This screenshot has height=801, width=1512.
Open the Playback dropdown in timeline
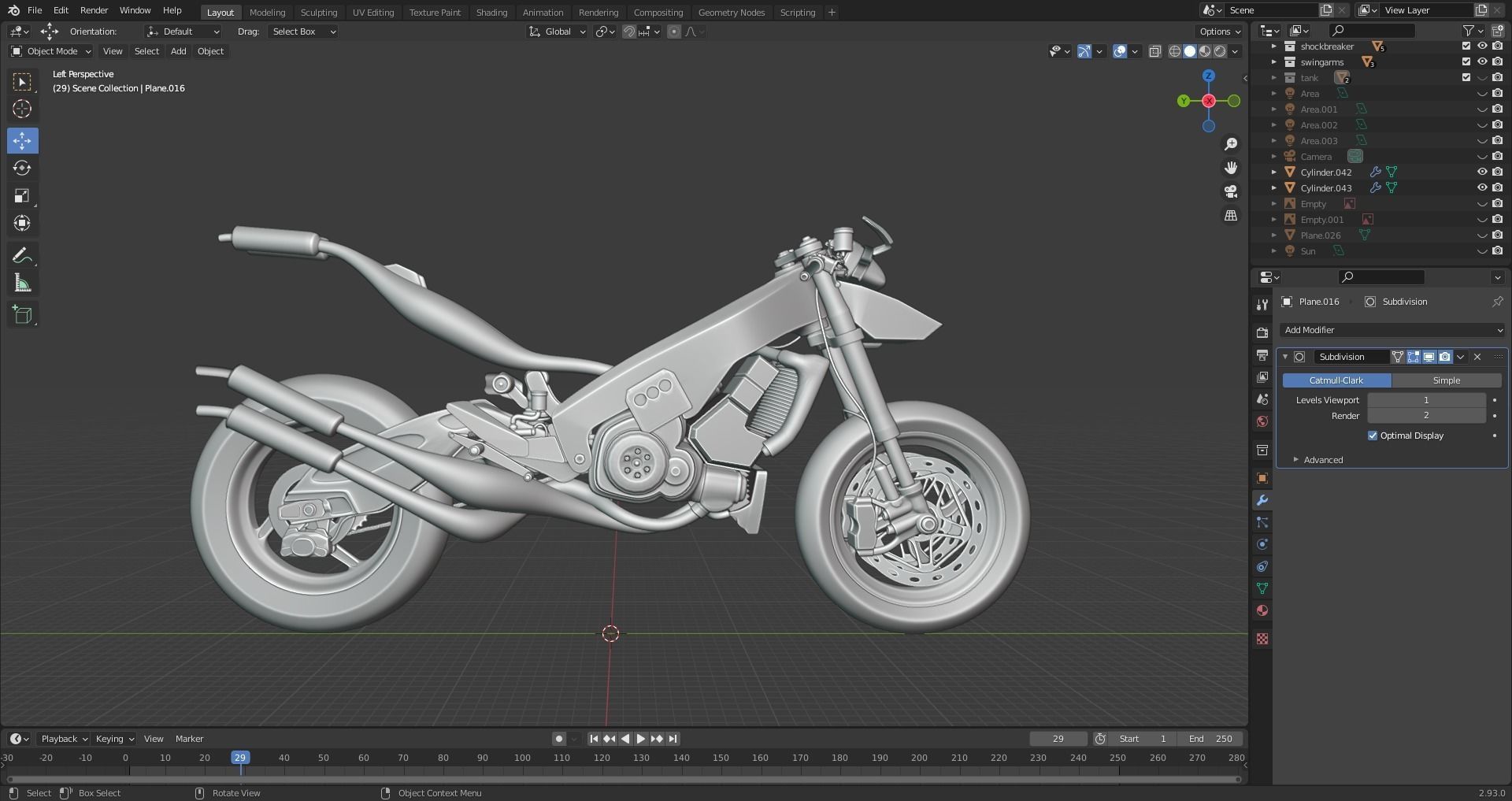pyautogui.click(x=64, y=739)
